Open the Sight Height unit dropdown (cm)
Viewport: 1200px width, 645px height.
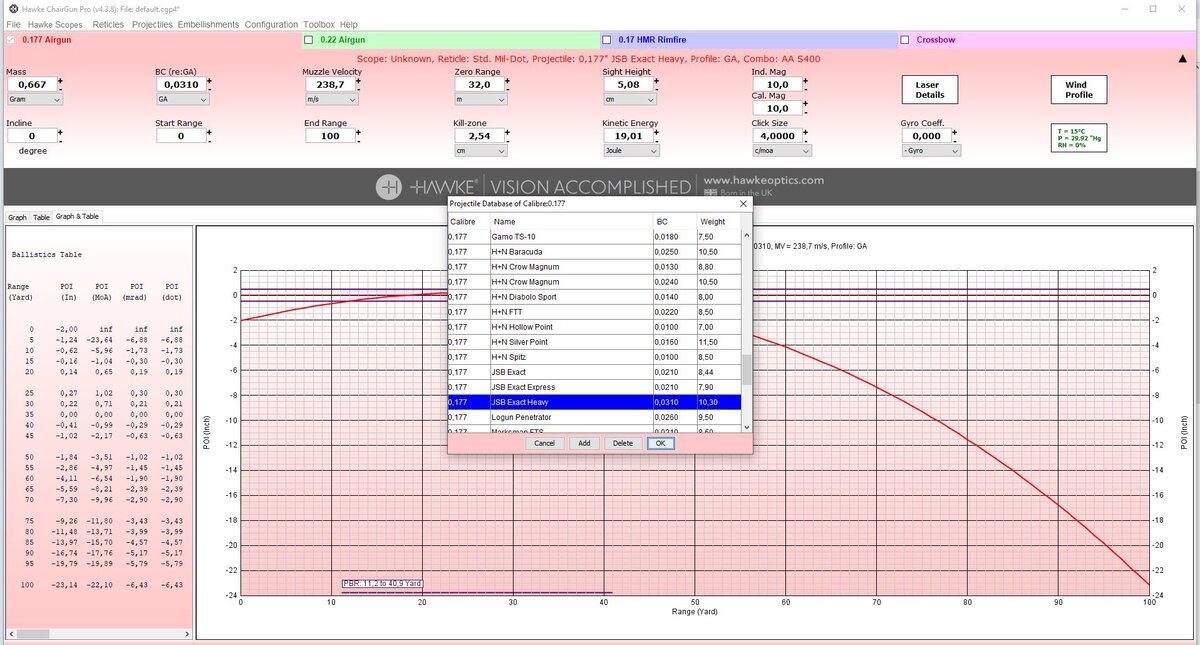[629, 99]
